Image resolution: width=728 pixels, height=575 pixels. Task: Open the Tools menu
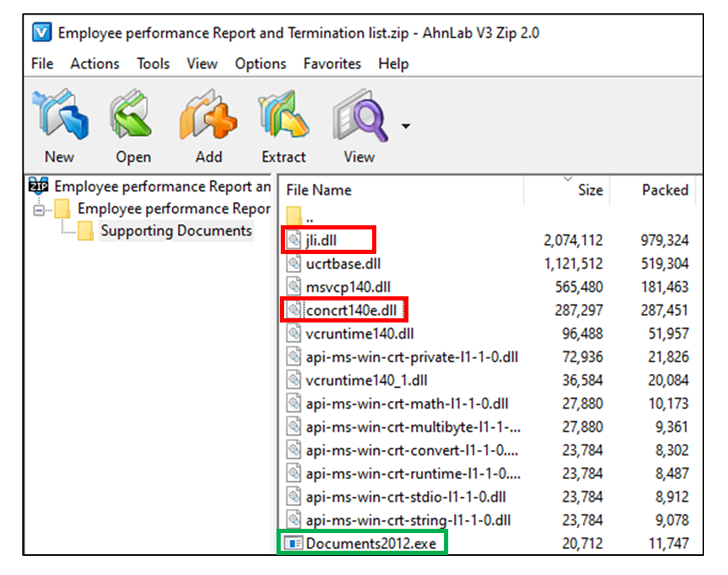[153, 64]
